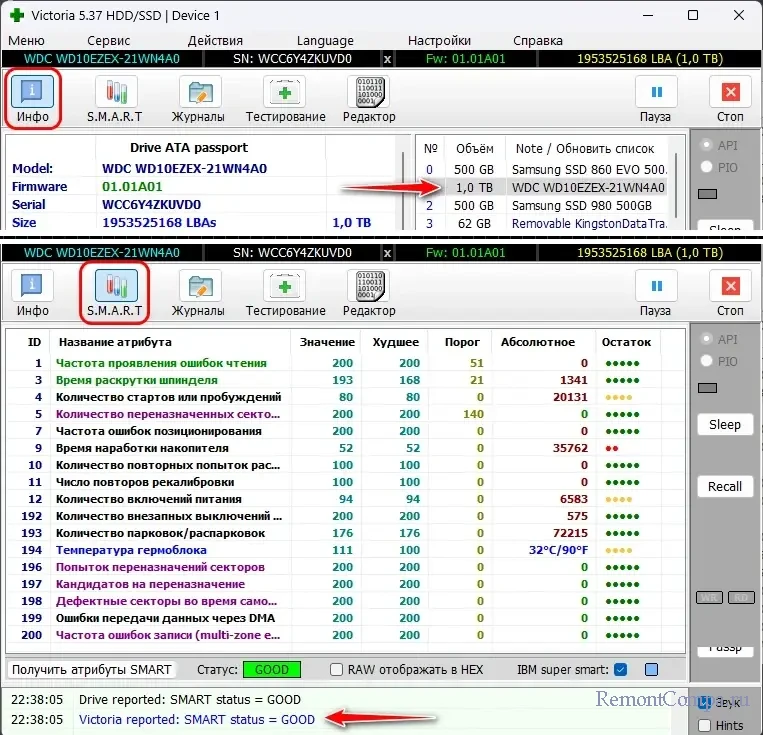Click the Sleep button beside the SMART table
The image size is (763, 735).
(725, 424)
